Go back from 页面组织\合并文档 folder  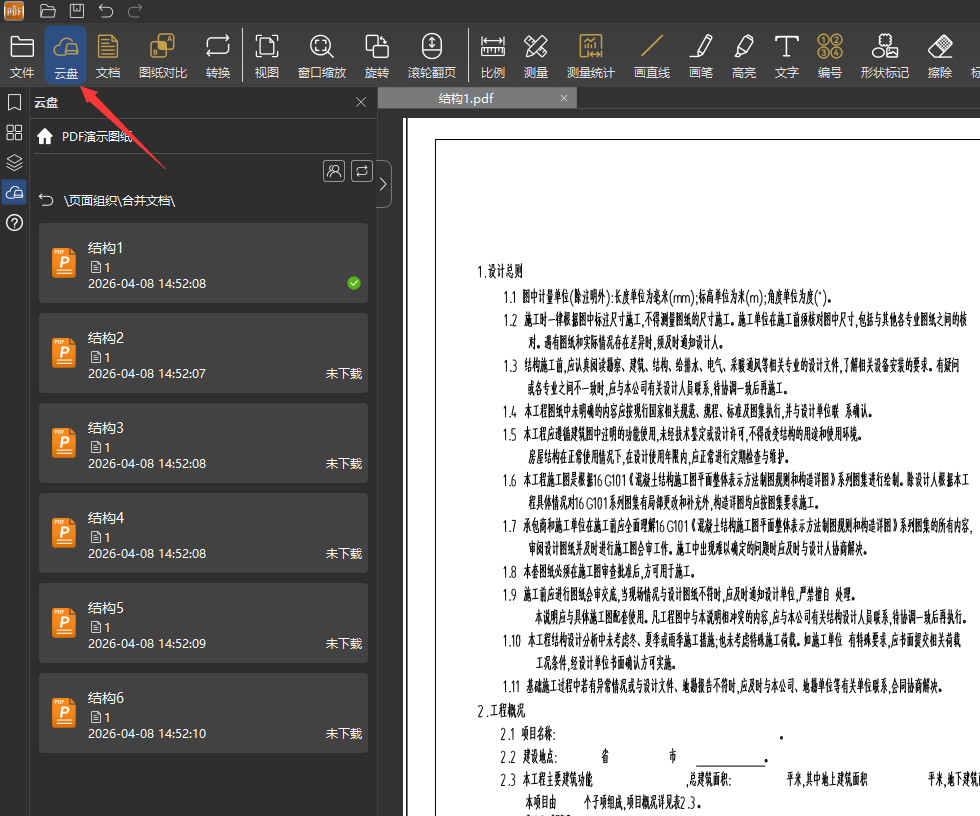(x=46, y=201)
